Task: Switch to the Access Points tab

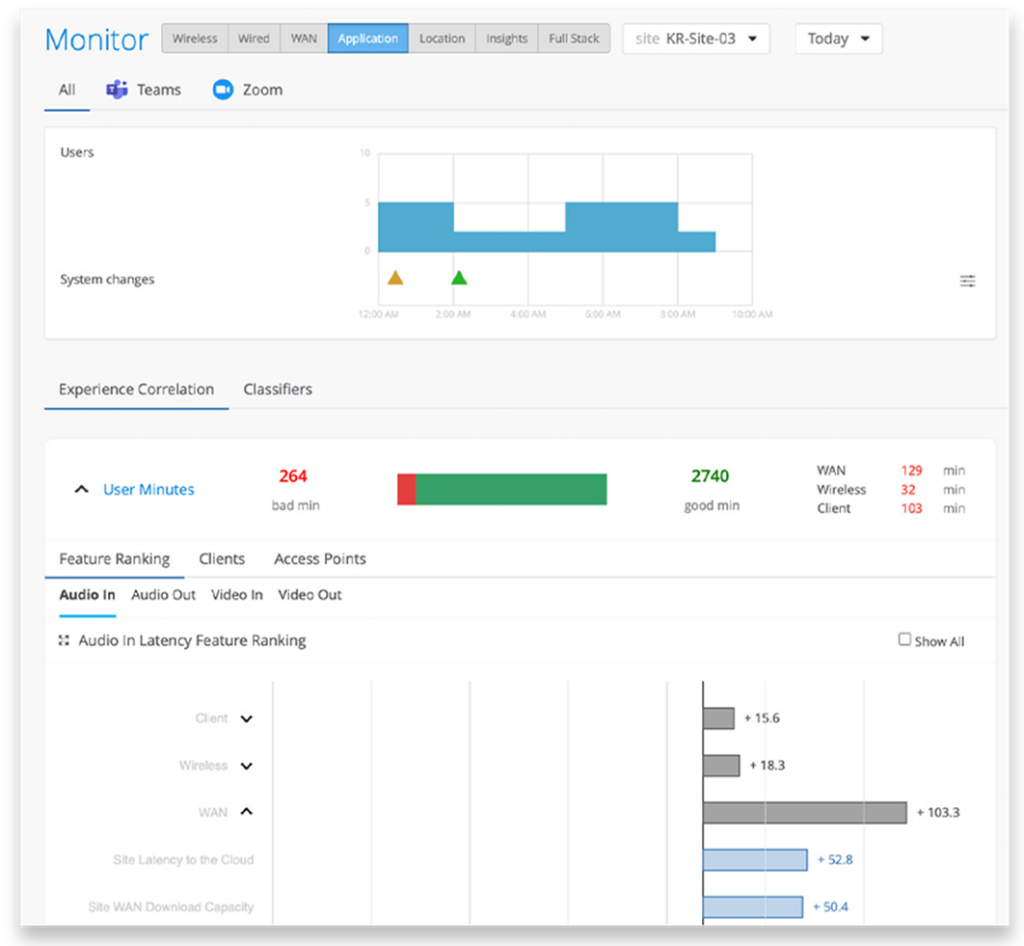Action: tap(320, 559)
